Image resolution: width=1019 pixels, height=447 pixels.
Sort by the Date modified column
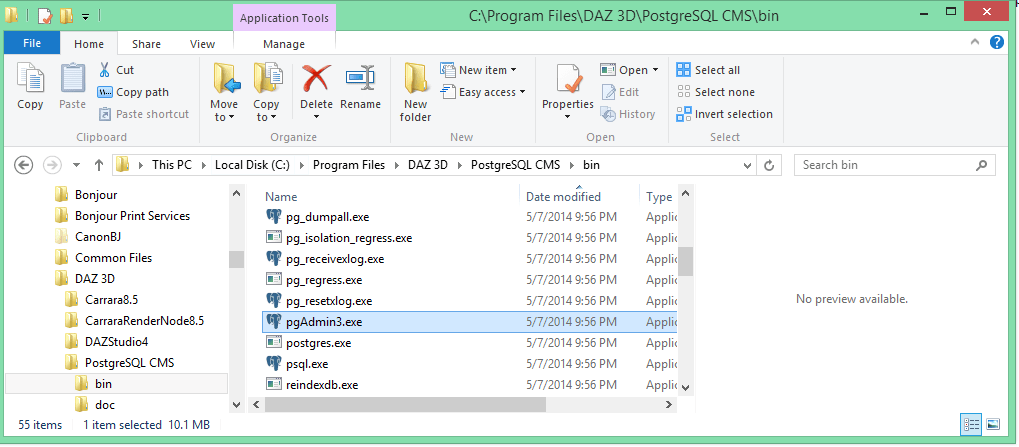[563, 196]
